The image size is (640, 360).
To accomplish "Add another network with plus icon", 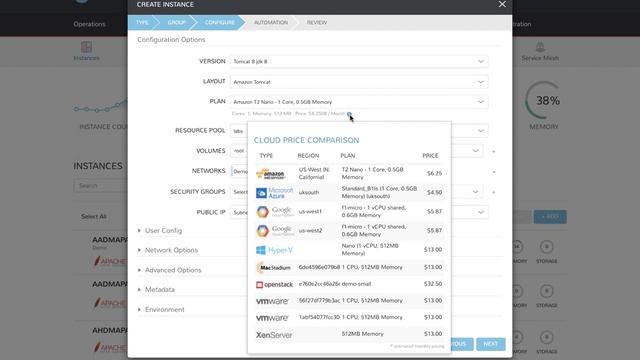I will pyautogui.click(x=493, y=172).
